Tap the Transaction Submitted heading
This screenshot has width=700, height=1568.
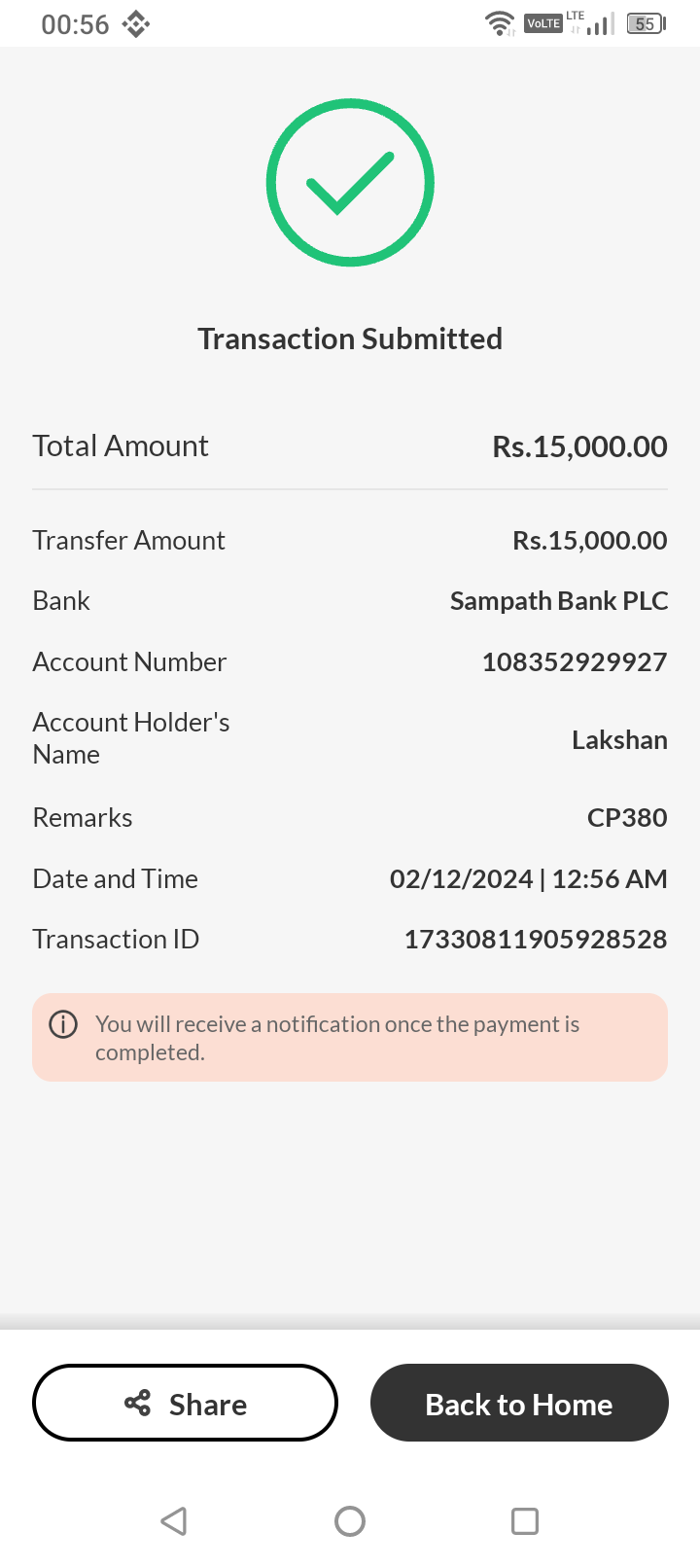tap(350, 339)
